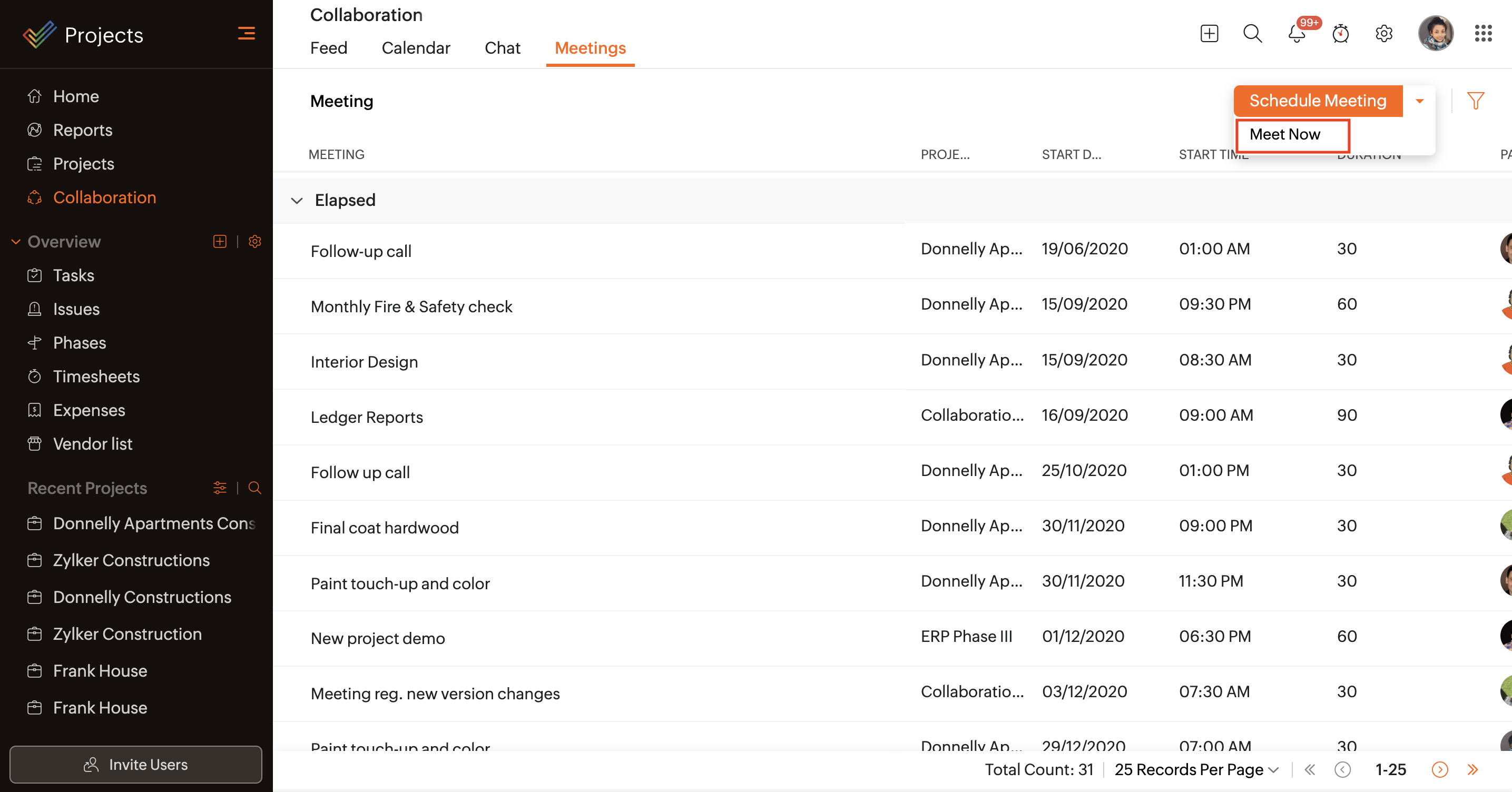
Task: Click the Invite Users button
Action: 135,765
